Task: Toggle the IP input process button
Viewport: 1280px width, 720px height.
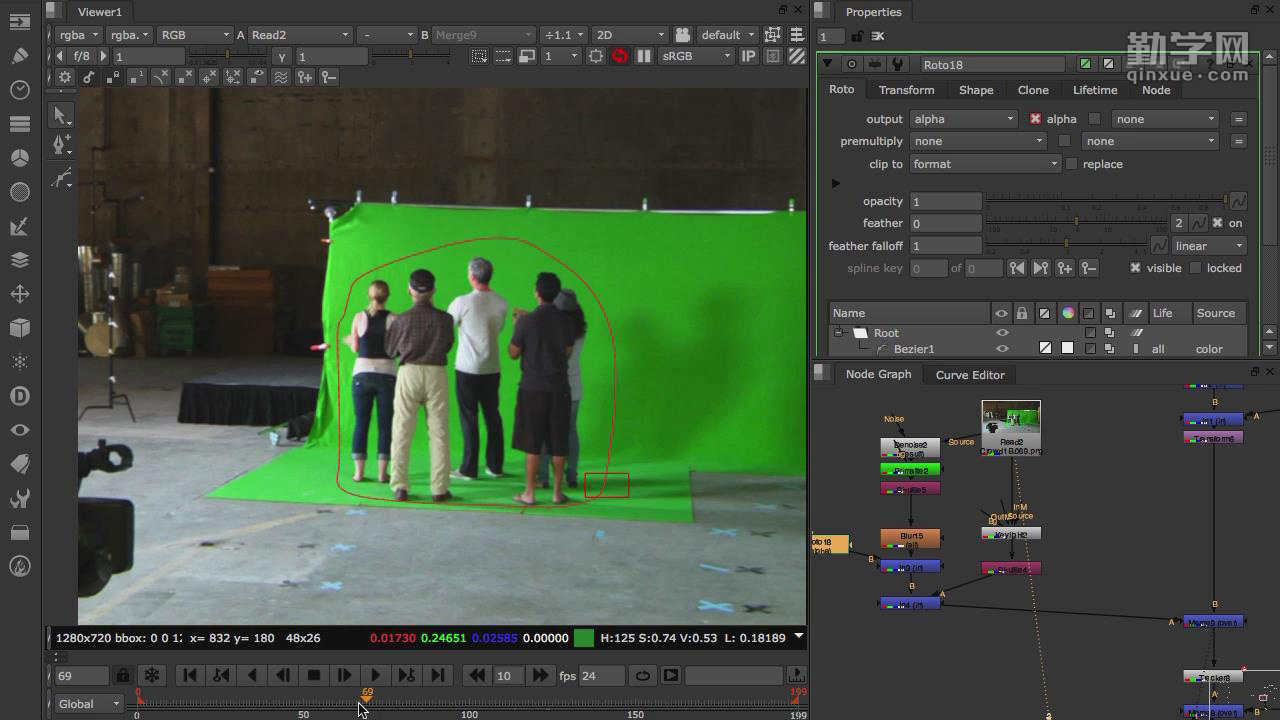Action: coord(748,56)
